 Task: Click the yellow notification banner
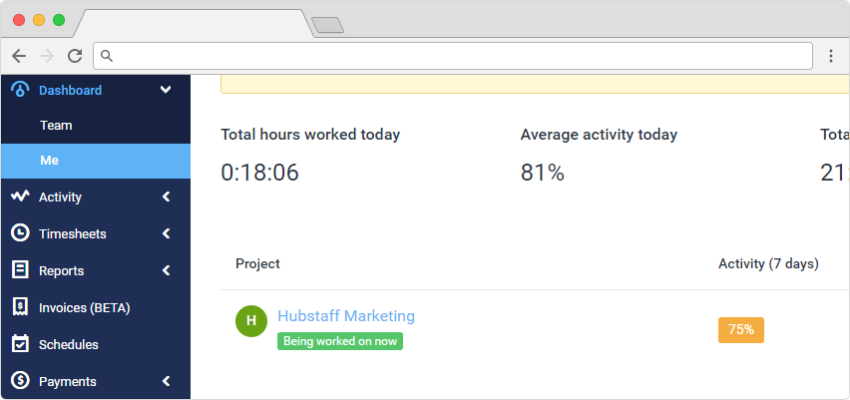pos(535,85)
